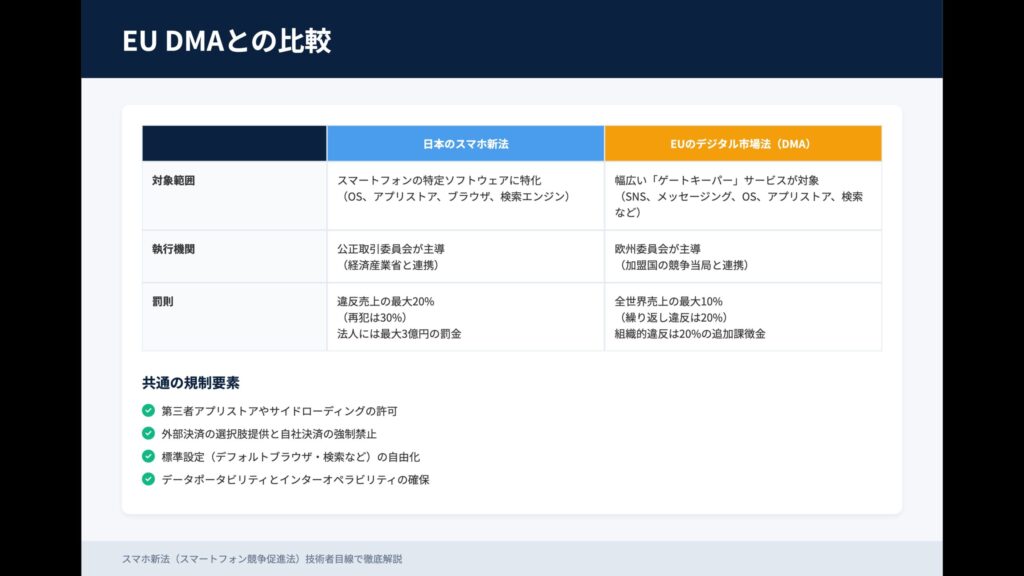Click the green check icon beside データポータビリティ
Viewport: 1024px width, 576px height.
coord(148,479)
